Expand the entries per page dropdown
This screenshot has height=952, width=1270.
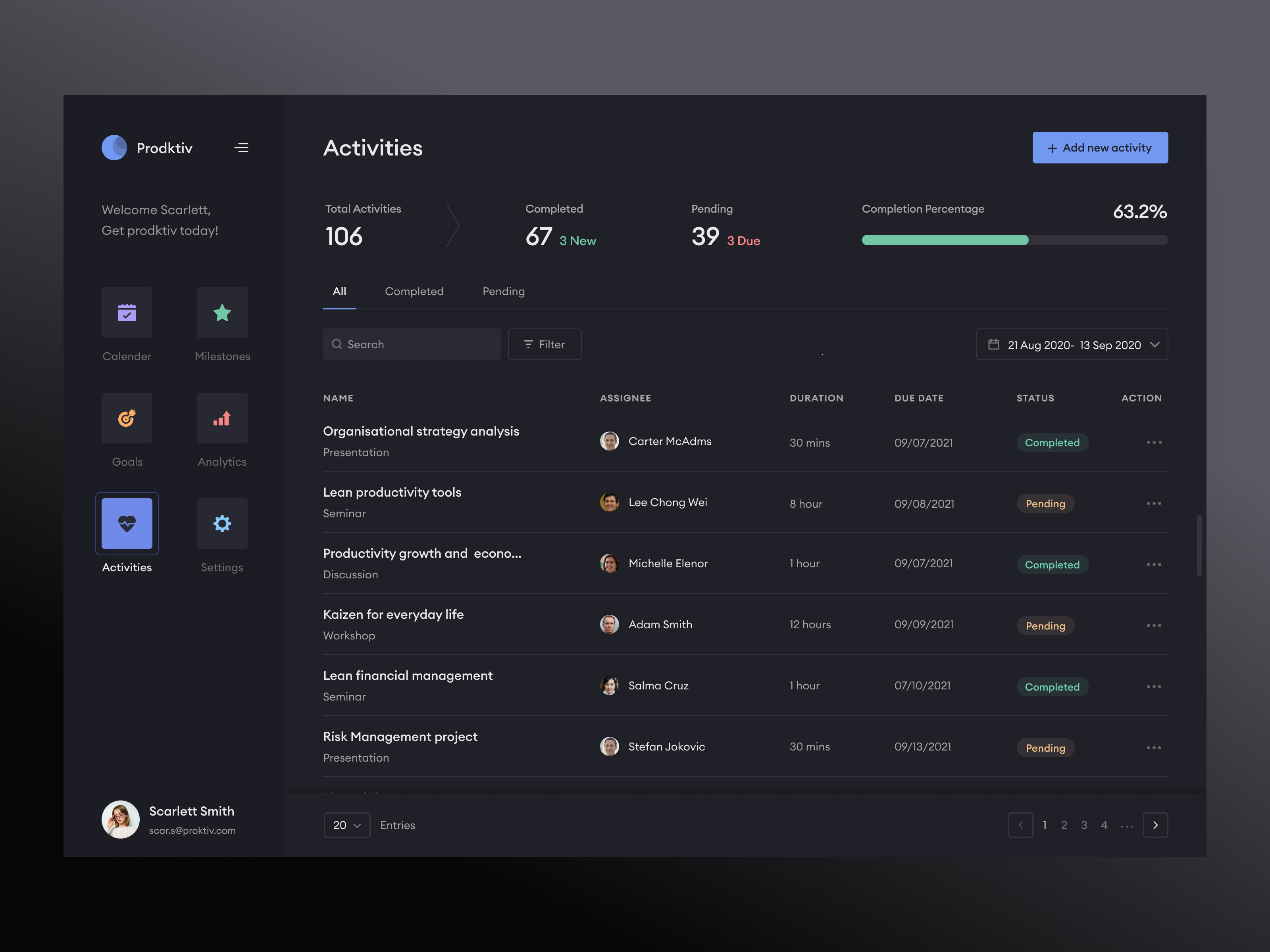(345, 824)
